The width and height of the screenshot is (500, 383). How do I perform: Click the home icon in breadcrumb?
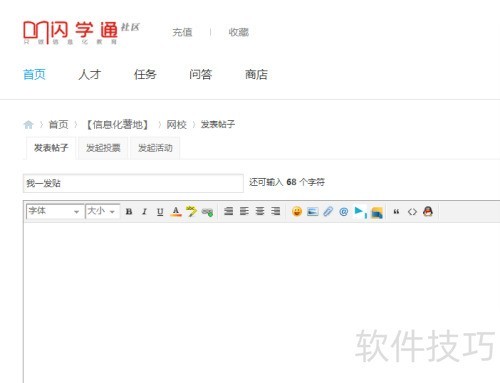[x=29, y=125]
